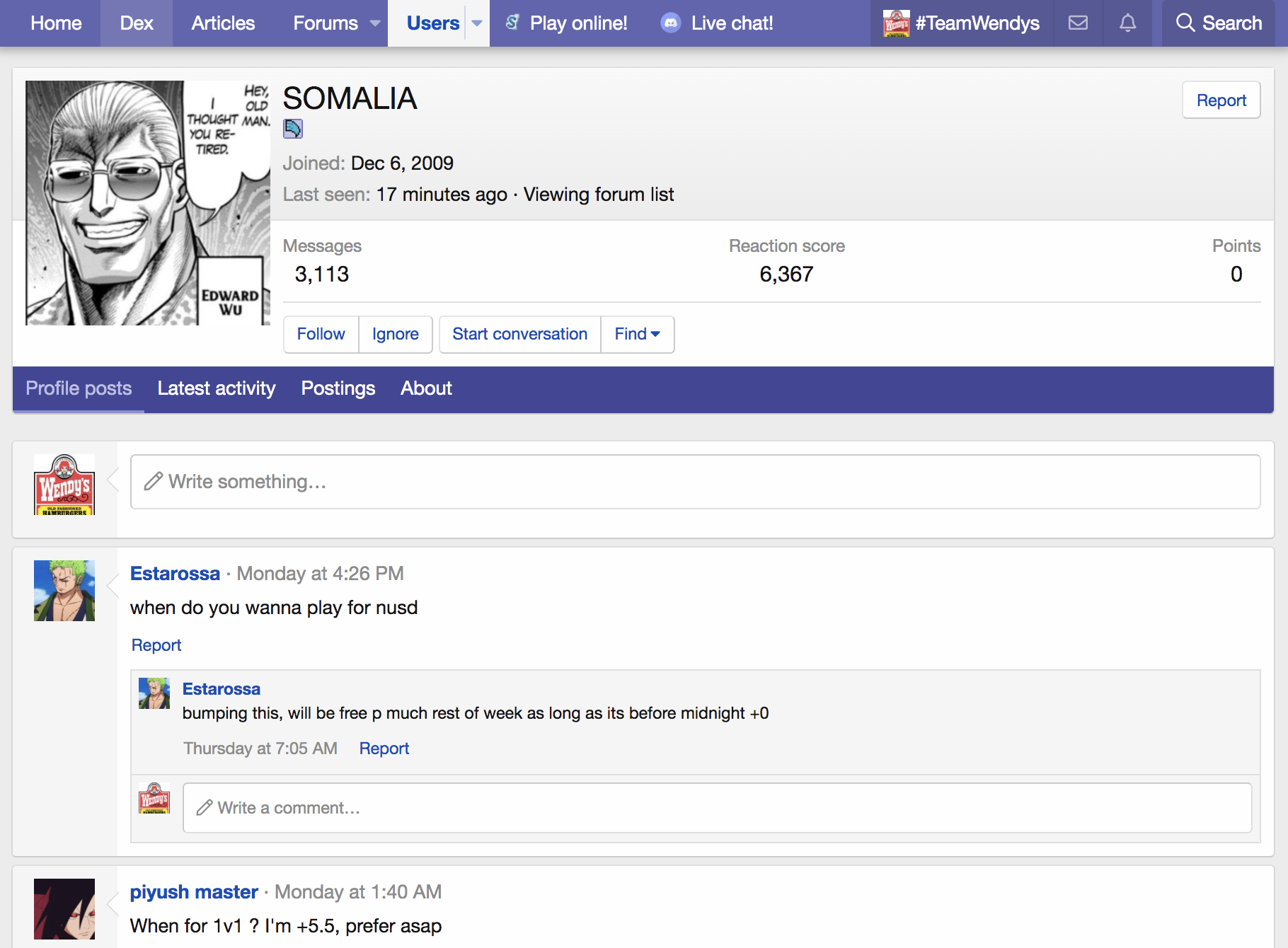The image size is (1288, 948).
Task: Select the Profile posts tab
Action: tap(79, 388)
